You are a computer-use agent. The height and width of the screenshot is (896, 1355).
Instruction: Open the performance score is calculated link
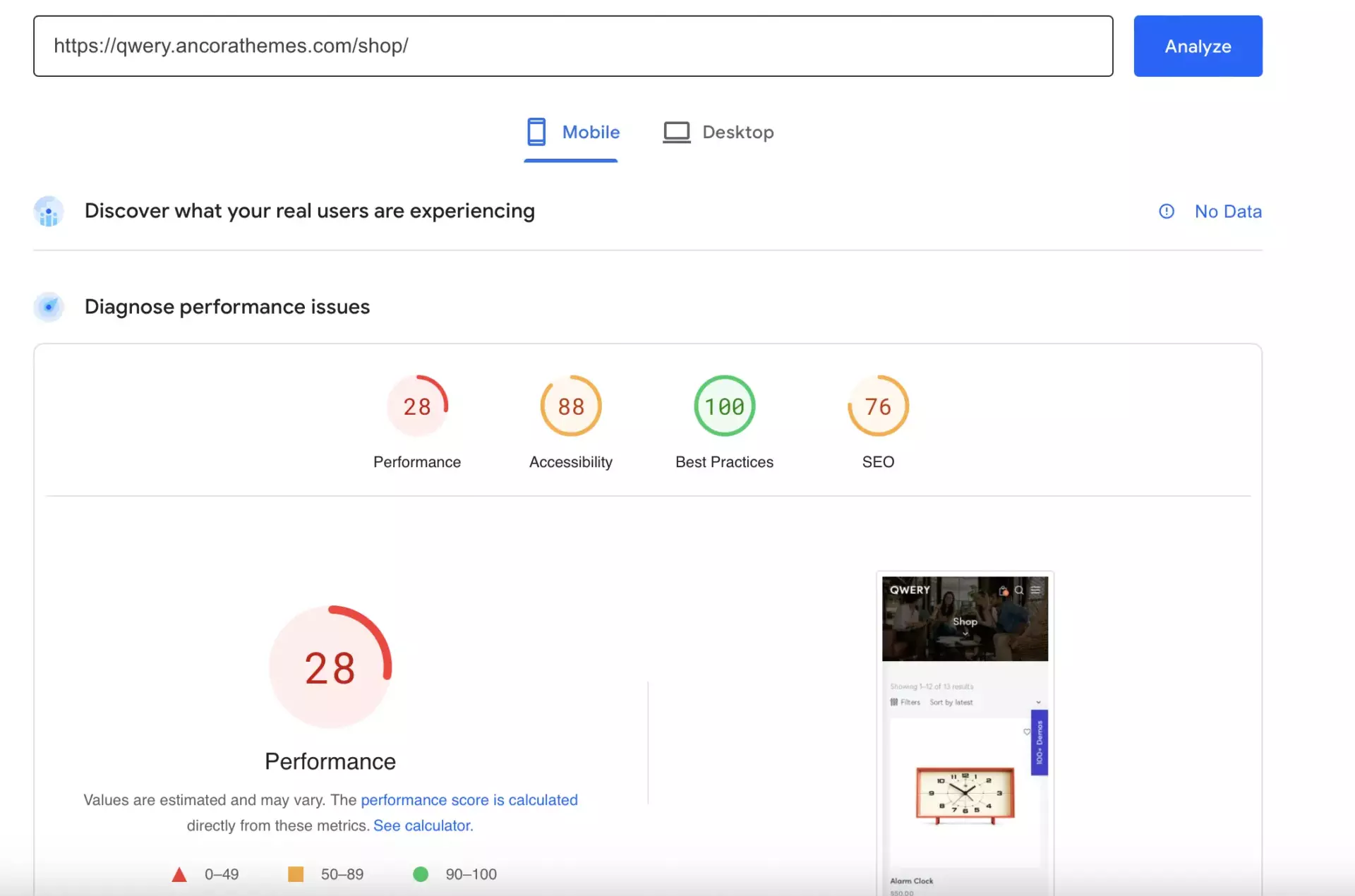(x=469, y=800)
